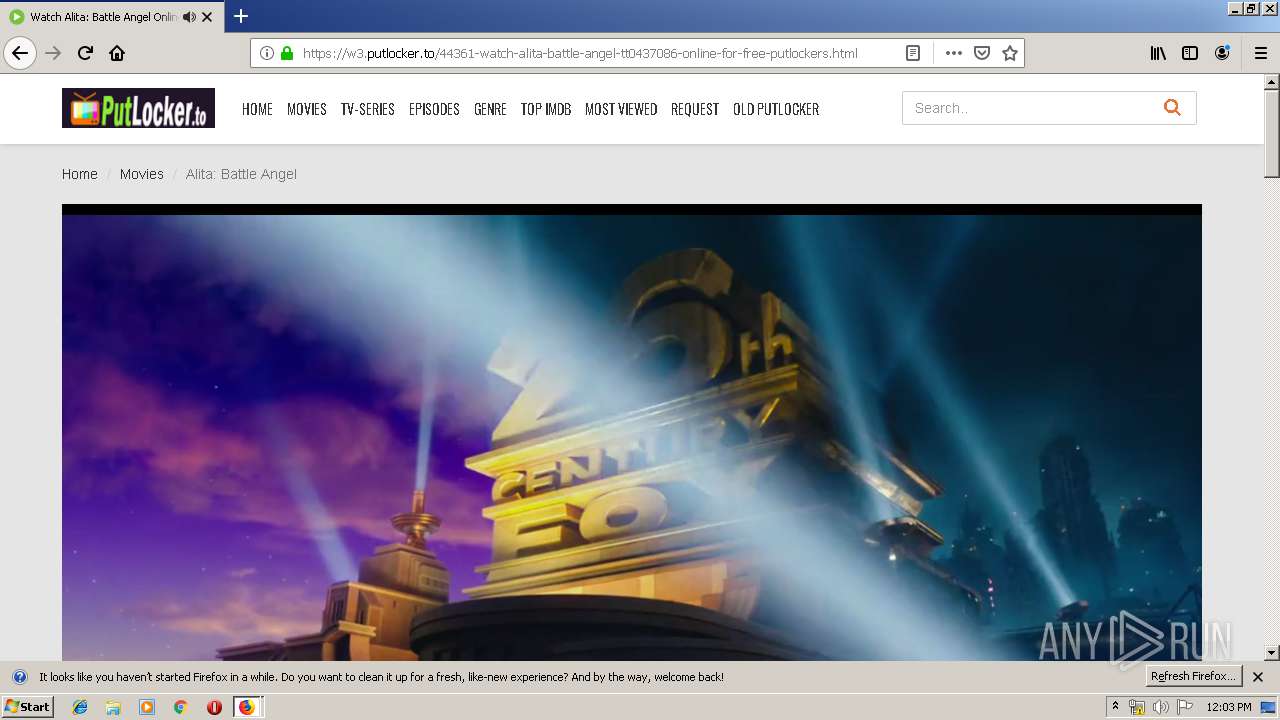Viewport: 1280px width, 720px height.
Task: Open the TOP IMDB menu item
Action: pyautogui.click(x=546, y=109)
